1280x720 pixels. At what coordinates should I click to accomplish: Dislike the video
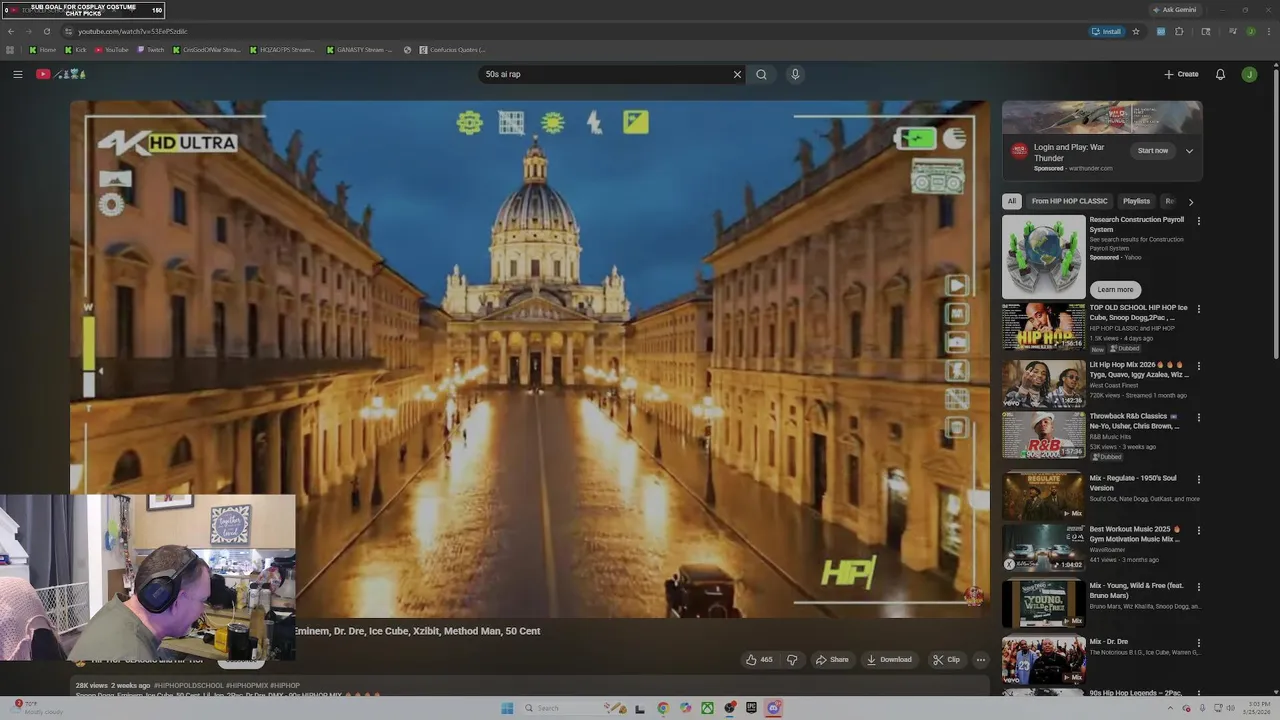click(x=792, y=659)
